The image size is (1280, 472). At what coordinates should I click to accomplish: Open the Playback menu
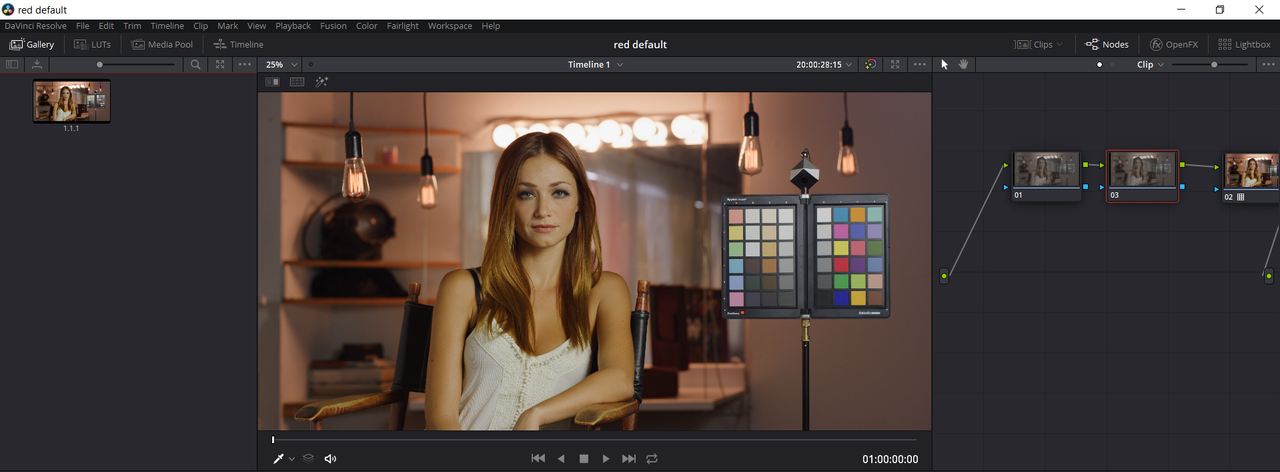[x=293, y=26]
